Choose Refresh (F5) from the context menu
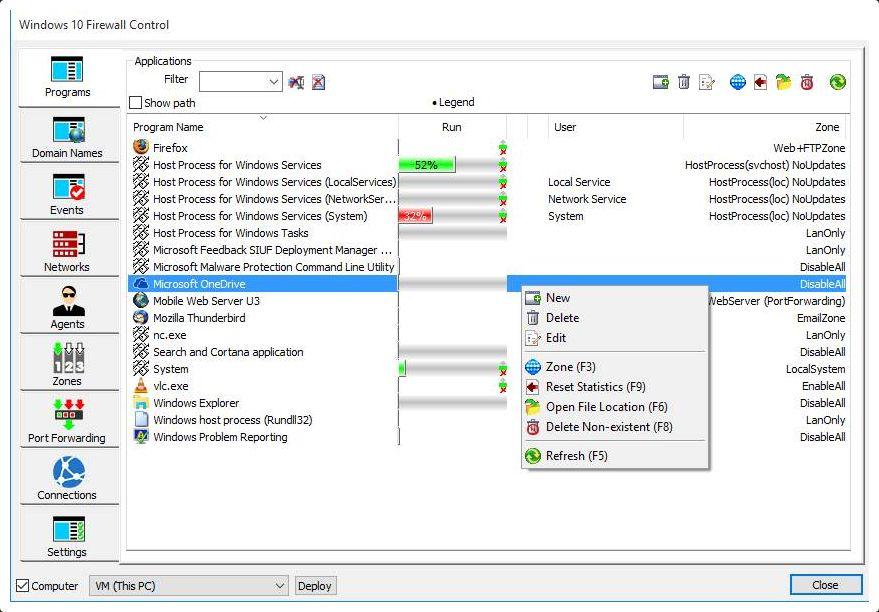This screenshot has height=612, width=879. 615,456
